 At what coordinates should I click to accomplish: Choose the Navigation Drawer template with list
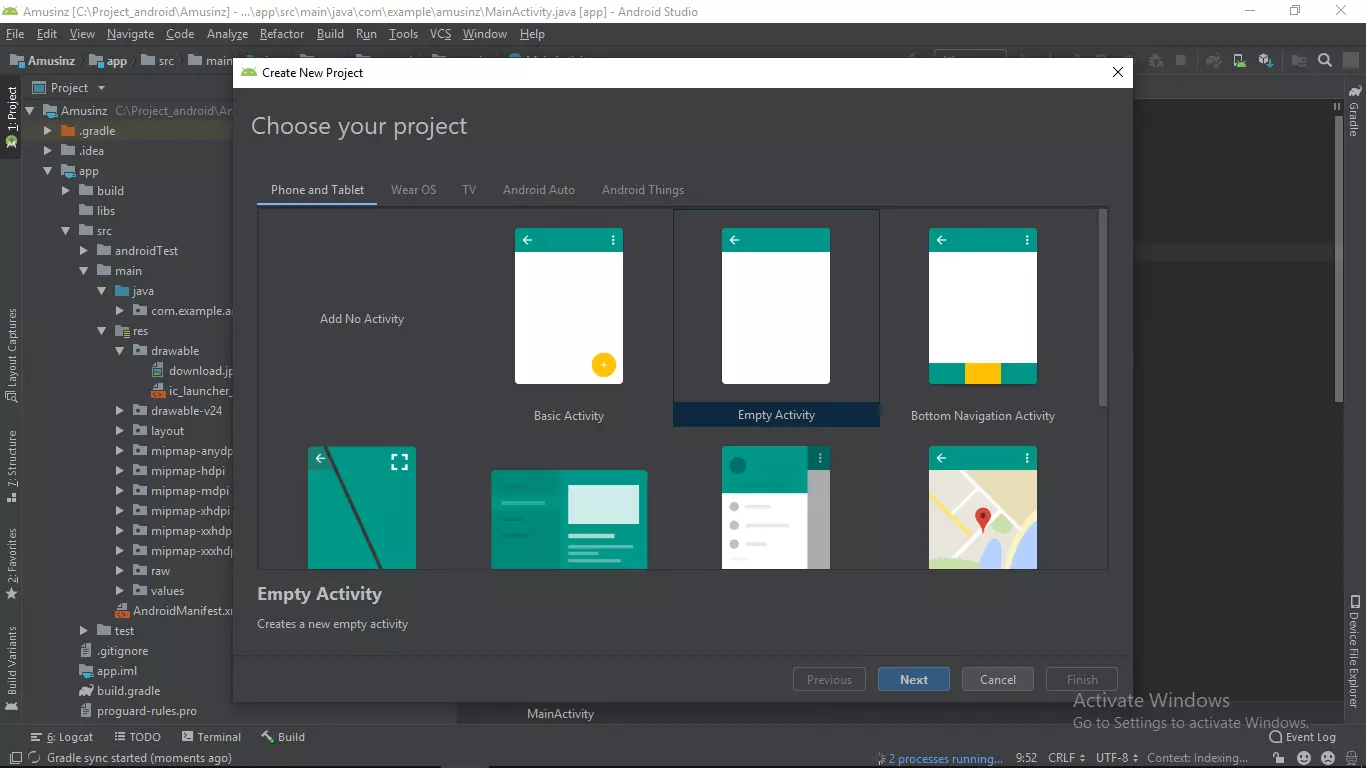[x=776, y=508]
